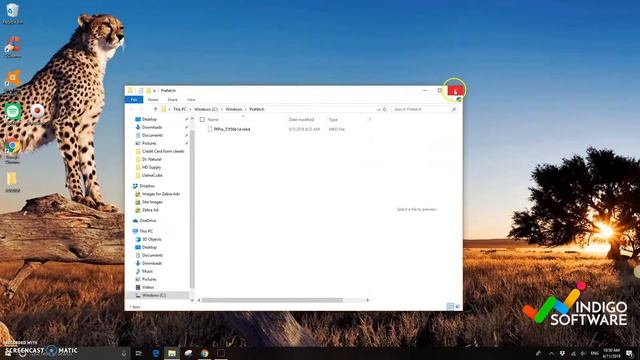Sort by the Date modified column
This screenshot has height=360, width=640.
click(x=301, y=120)
